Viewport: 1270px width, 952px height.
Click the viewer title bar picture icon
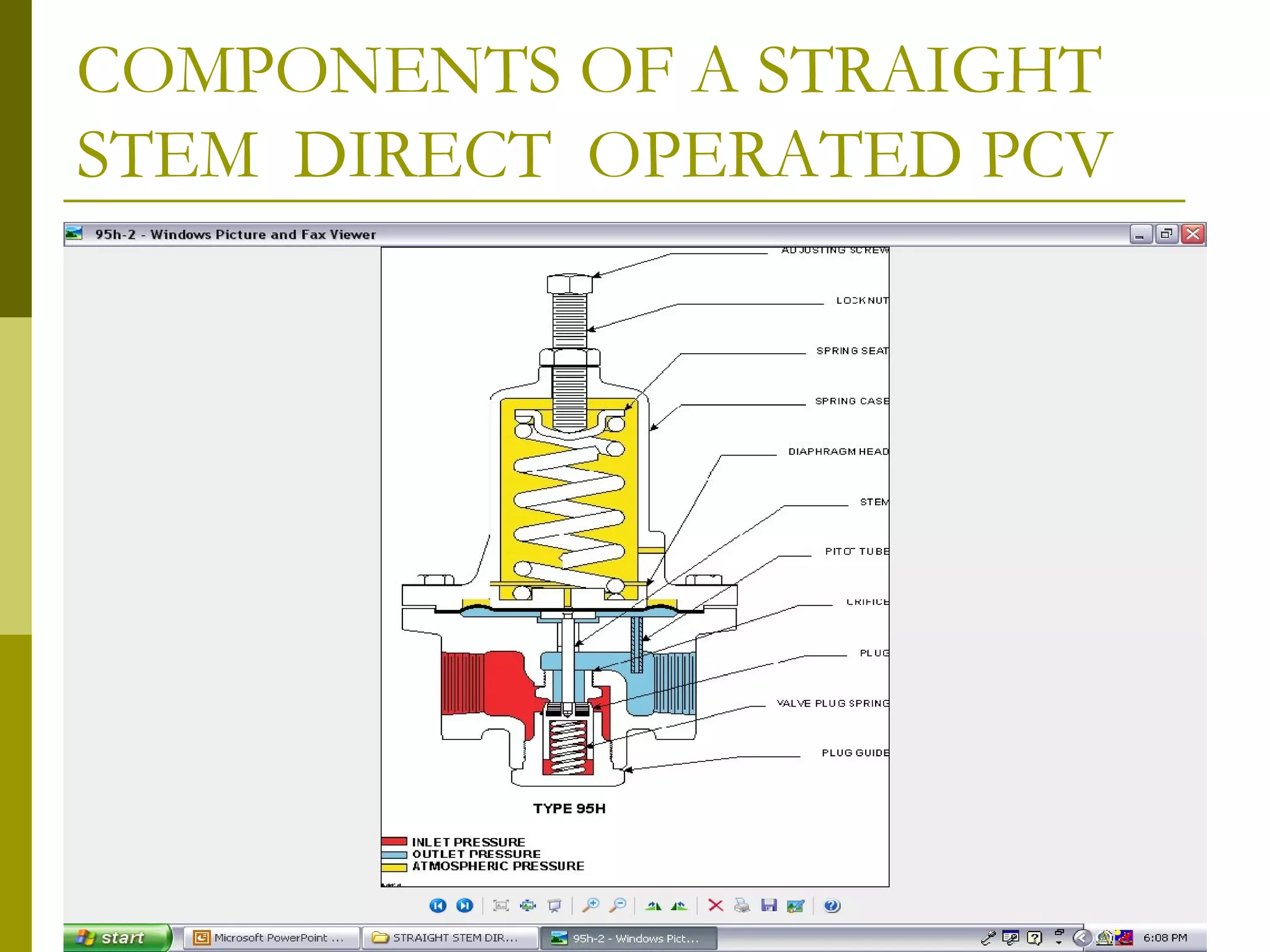pos(74,234)
